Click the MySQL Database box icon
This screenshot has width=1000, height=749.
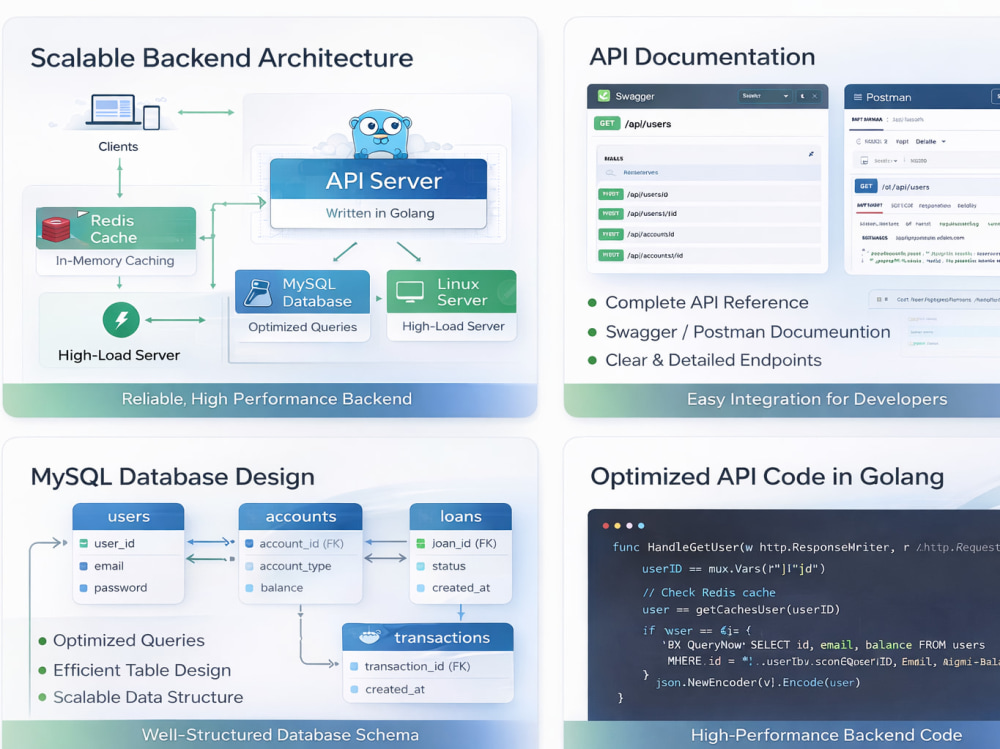(258, 292)
